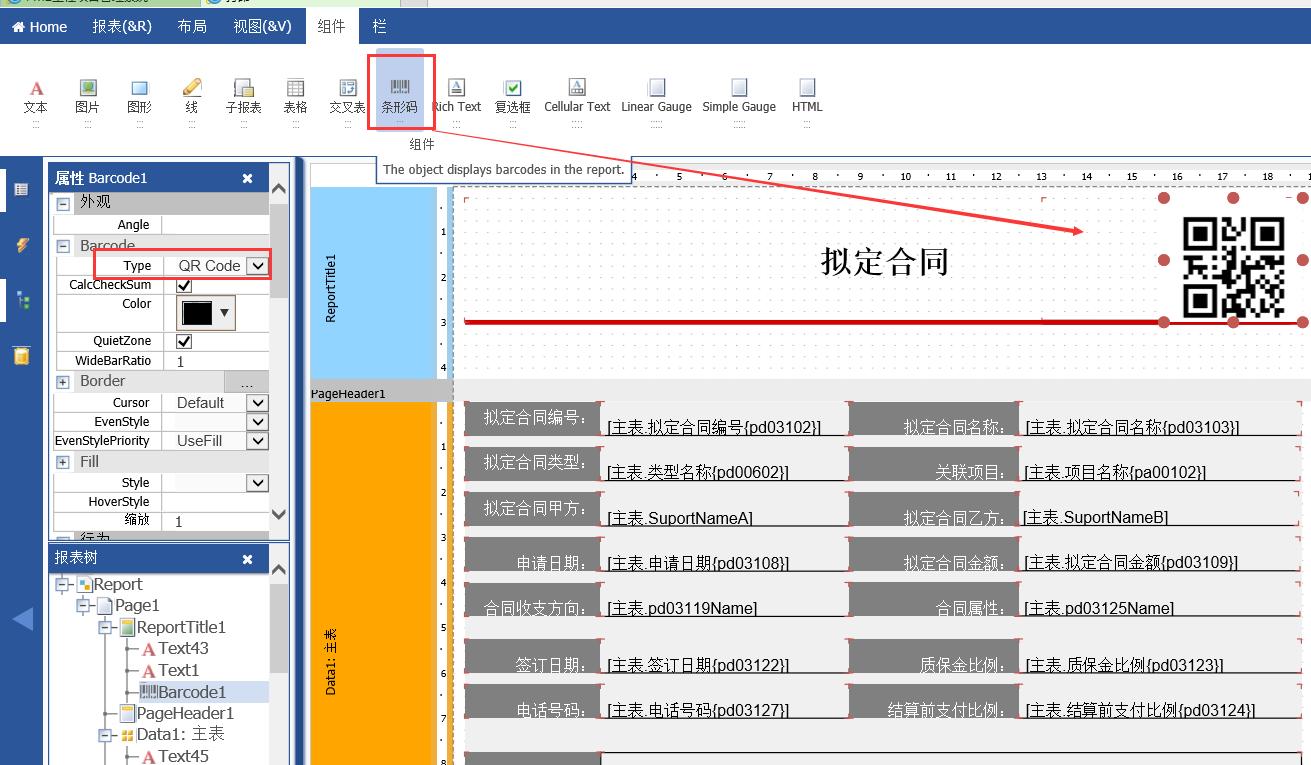Screen dimensions: 1311x765
Task: Pick the 线 line drawing tool
Action: point(192,96)
